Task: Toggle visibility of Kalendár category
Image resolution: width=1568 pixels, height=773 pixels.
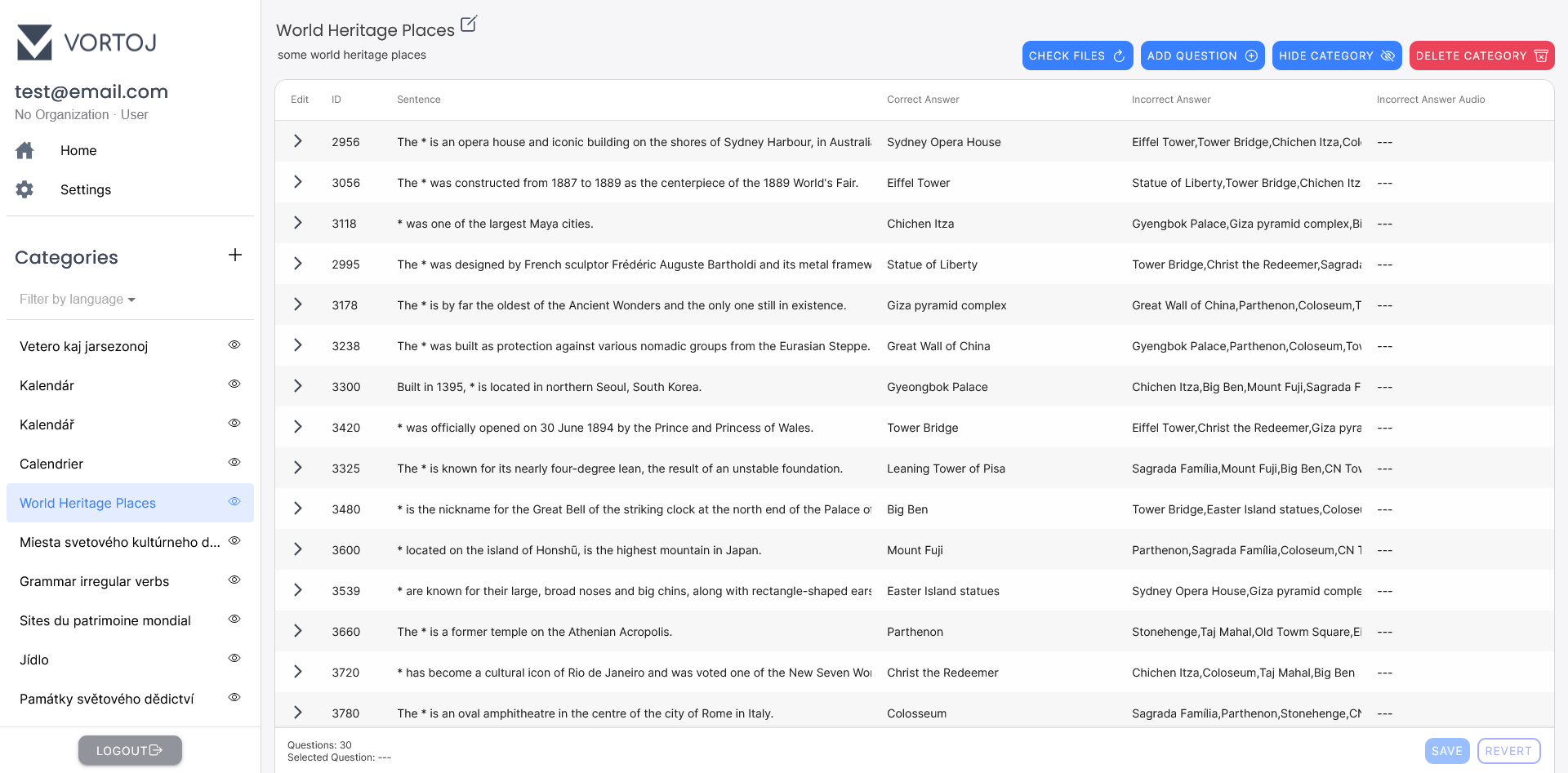Action: pyautogui.click(x=234, y=384)
